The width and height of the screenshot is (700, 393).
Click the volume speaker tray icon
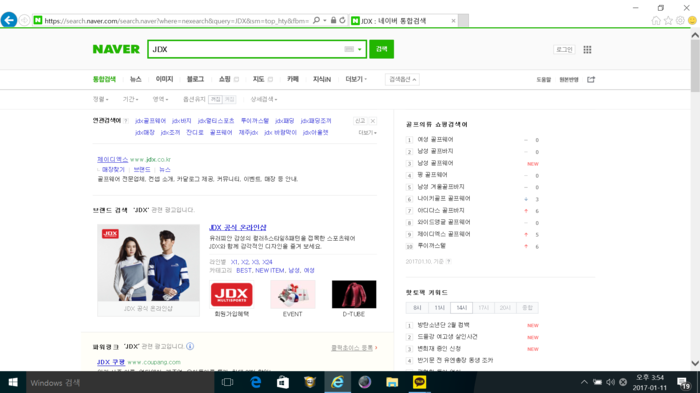coord(610,382)
